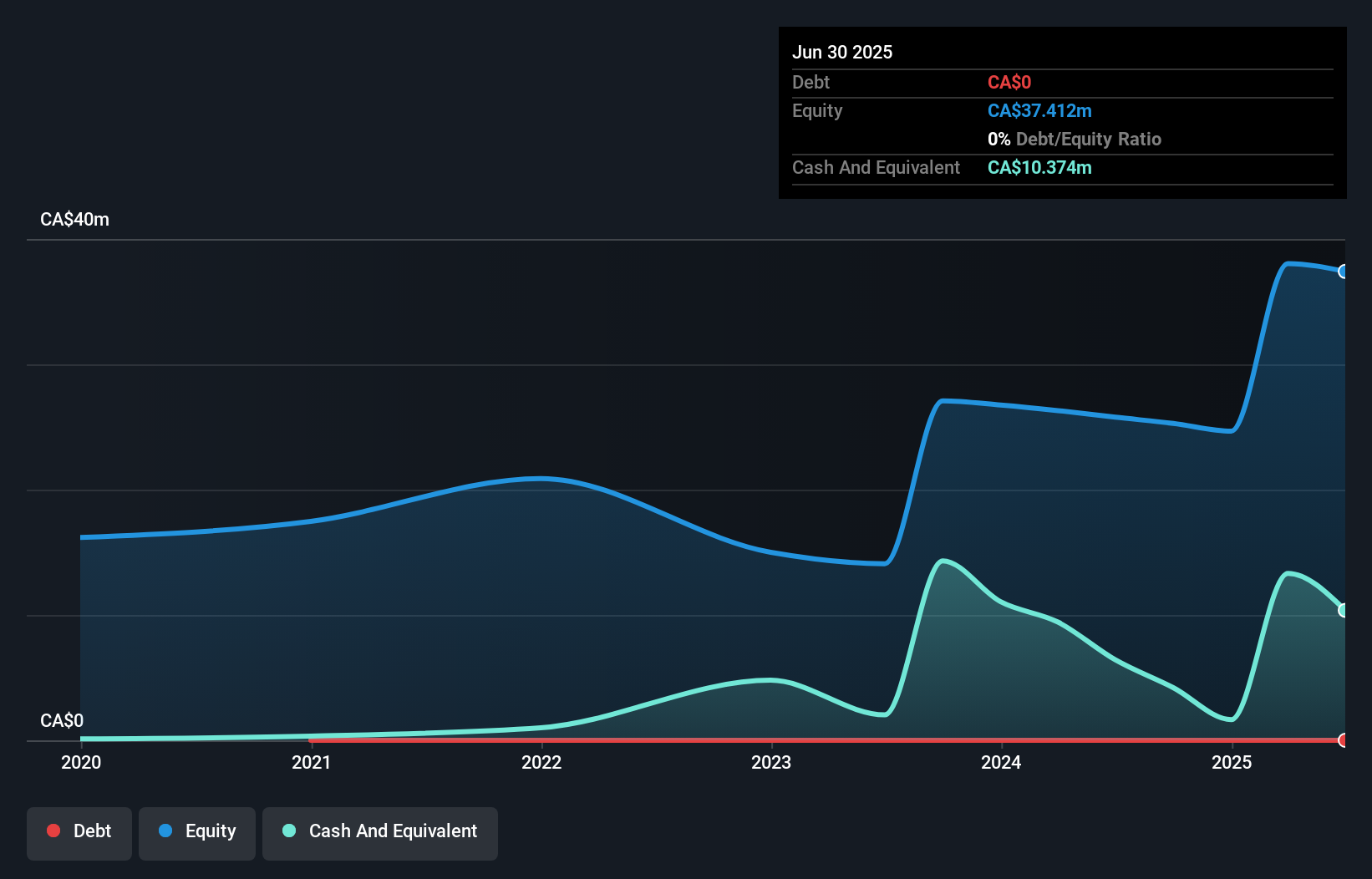Click the Jun 30 2025 tooltip header
Screen dimensions: 1372x879
[x=842, y=51]
